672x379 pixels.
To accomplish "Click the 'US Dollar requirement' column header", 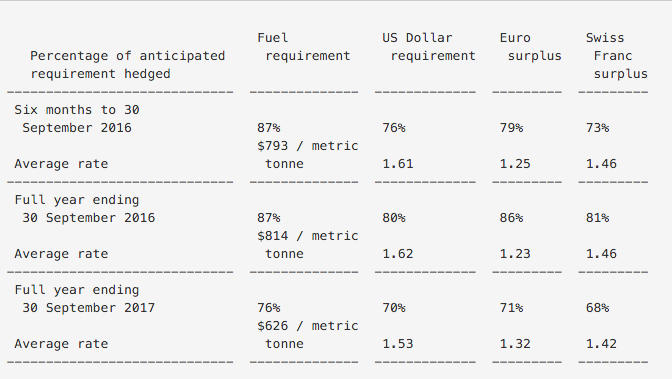I will 429,47.
